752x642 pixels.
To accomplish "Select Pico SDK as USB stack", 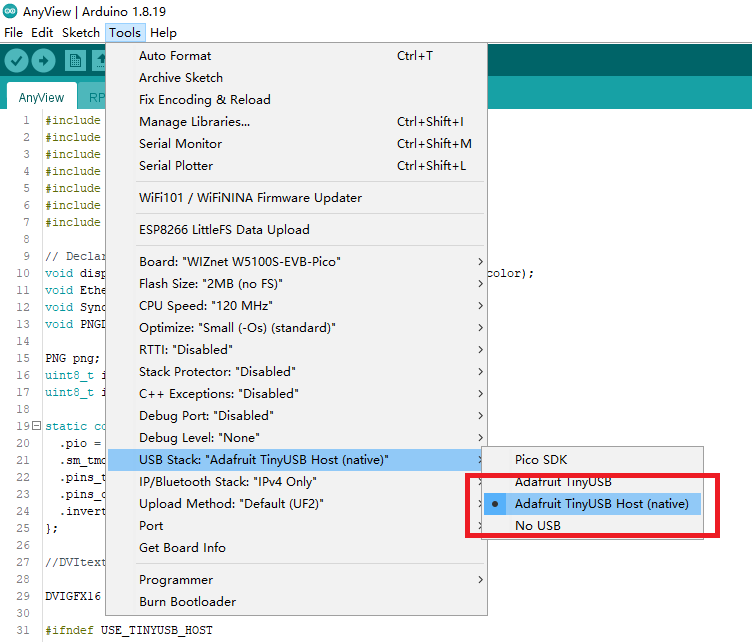I will coord(592,460).
